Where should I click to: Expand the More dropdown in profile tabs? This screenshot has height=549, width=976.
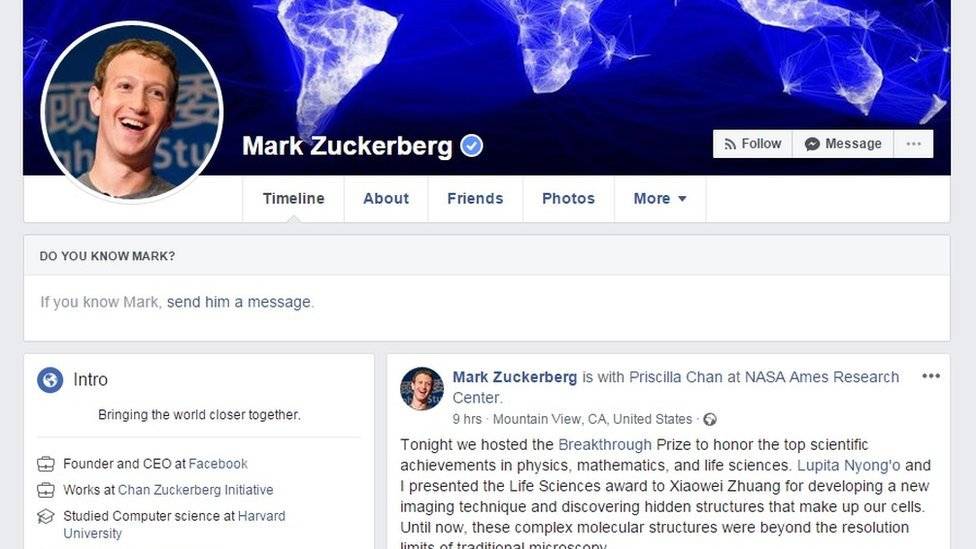point(660,199)
